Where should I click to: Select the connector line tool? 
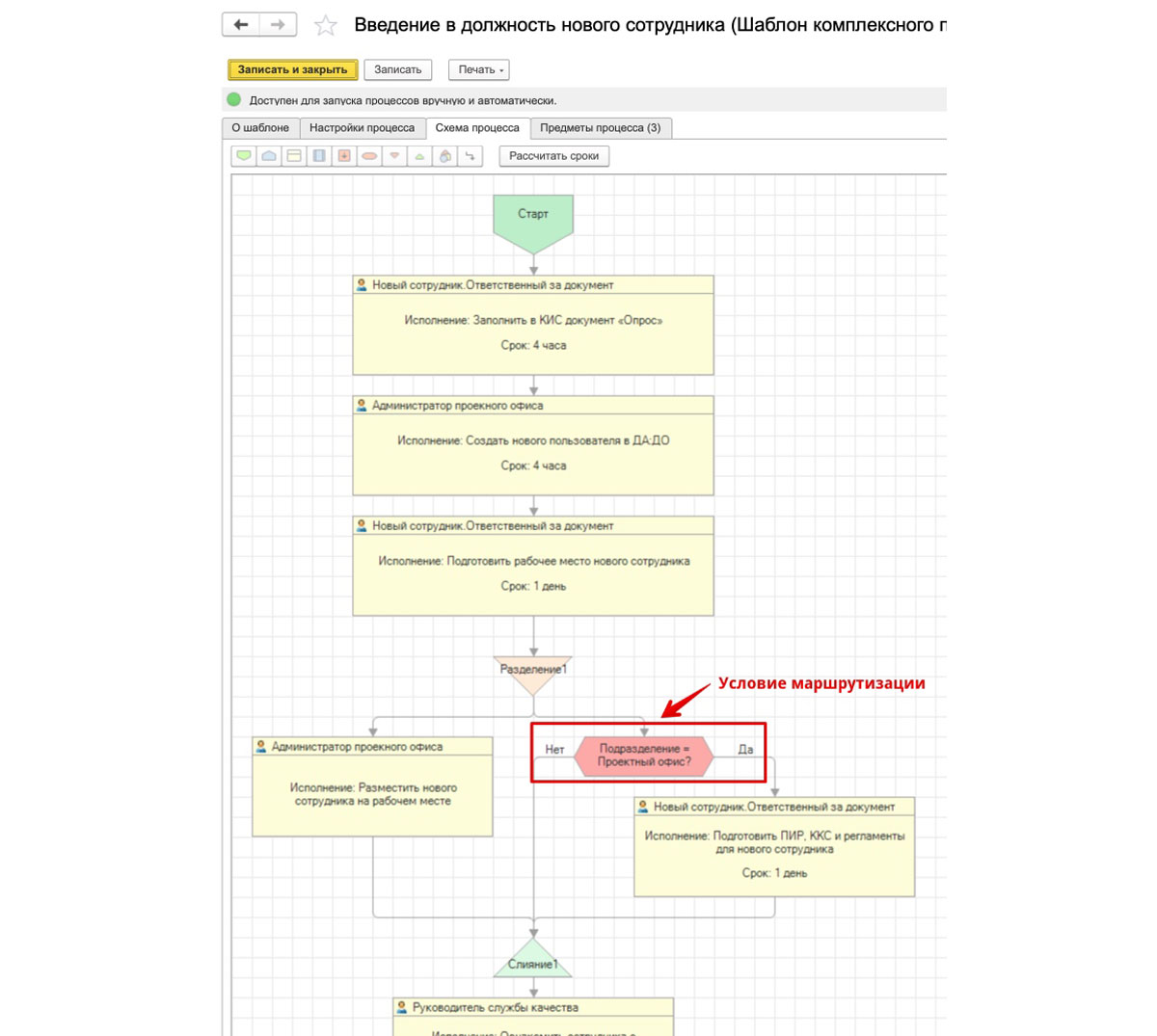coord(470,155)
